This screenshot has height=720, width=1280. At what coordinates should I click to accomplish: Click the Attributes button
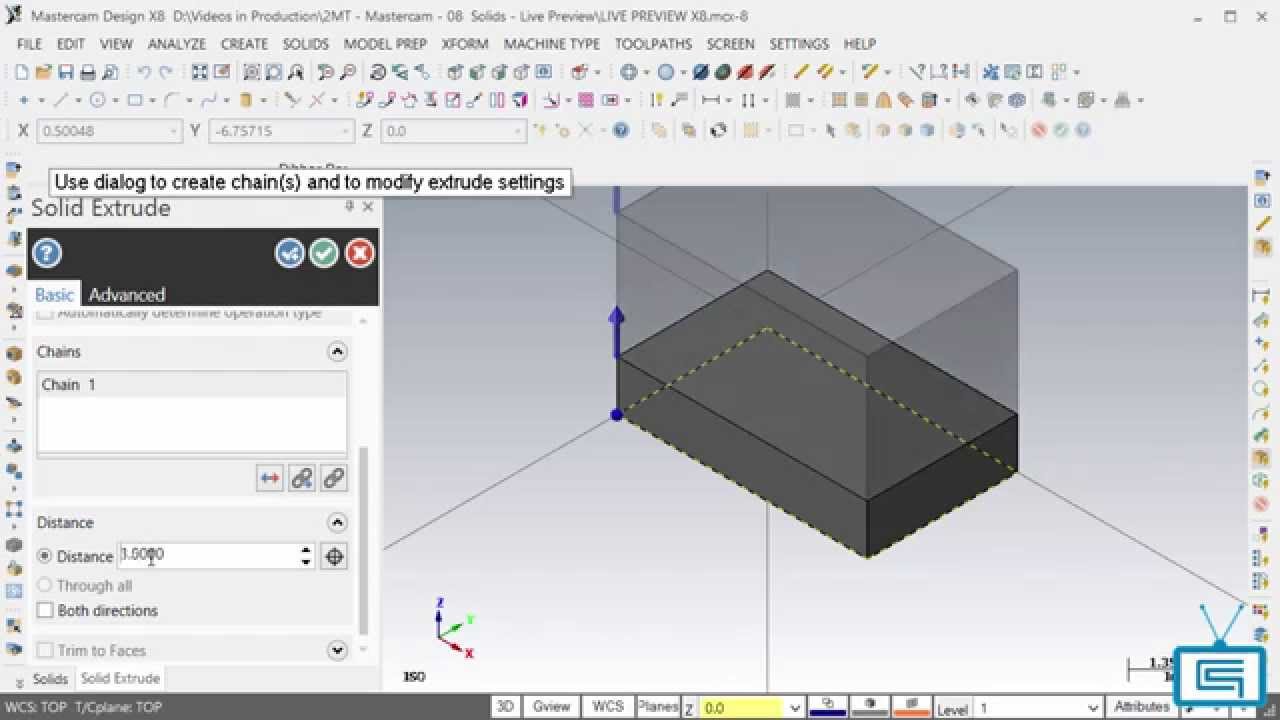point(1141,706)
